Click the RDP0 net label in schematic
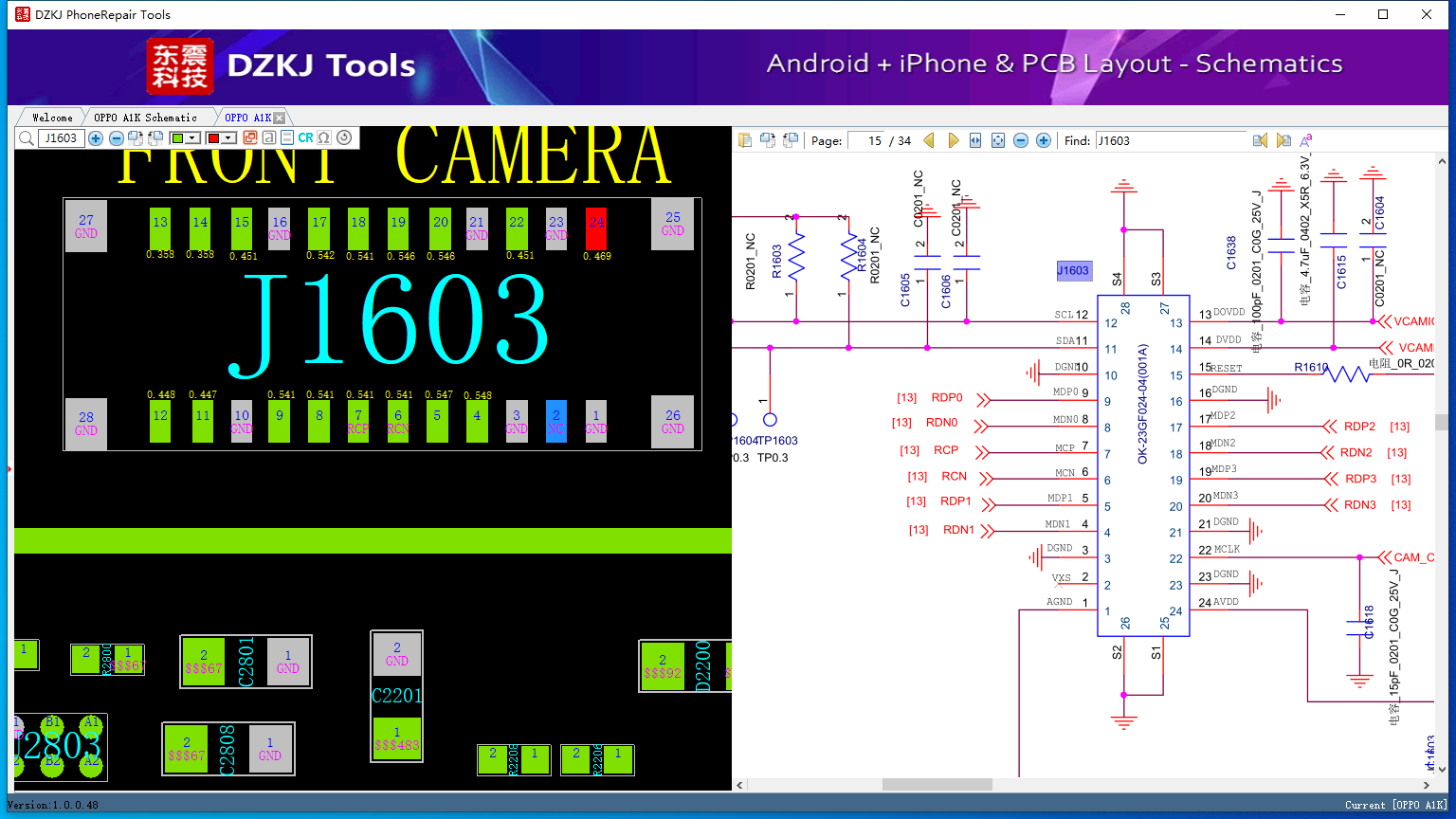This screenshot has height=819, width=1456. tap(947, 398)
